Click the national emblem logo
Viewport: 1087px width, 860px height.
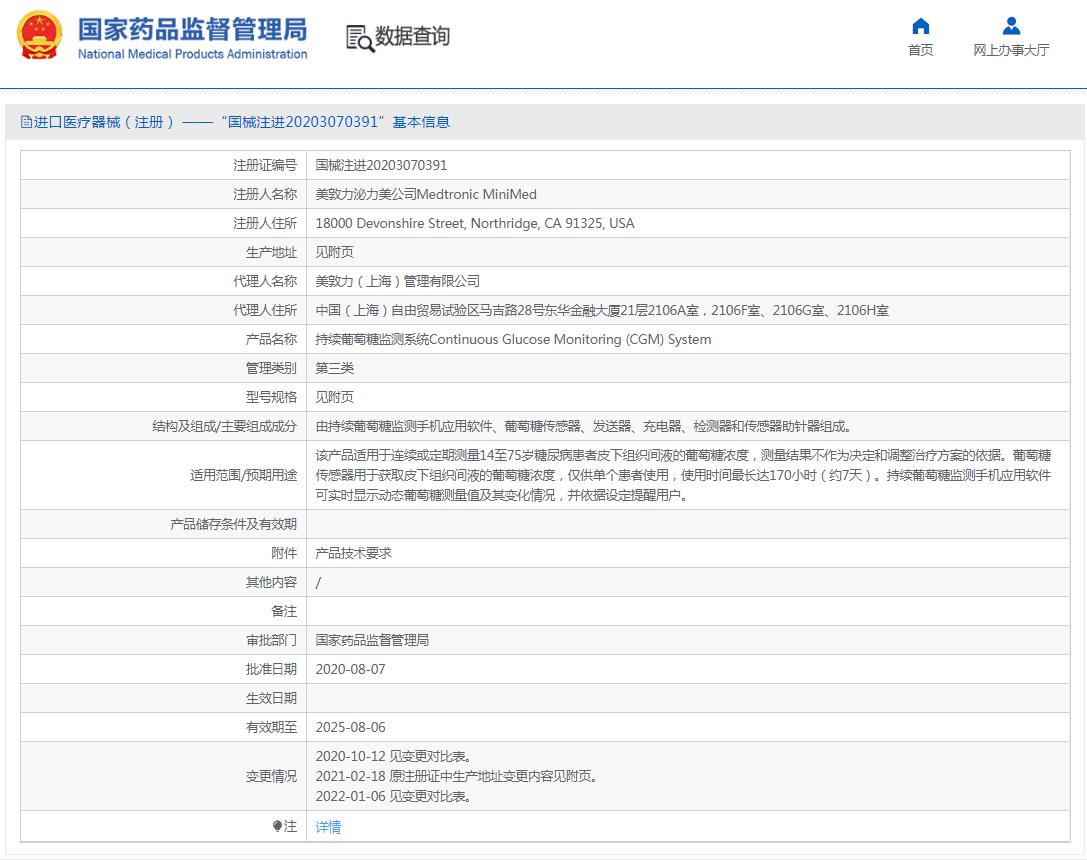40,35
